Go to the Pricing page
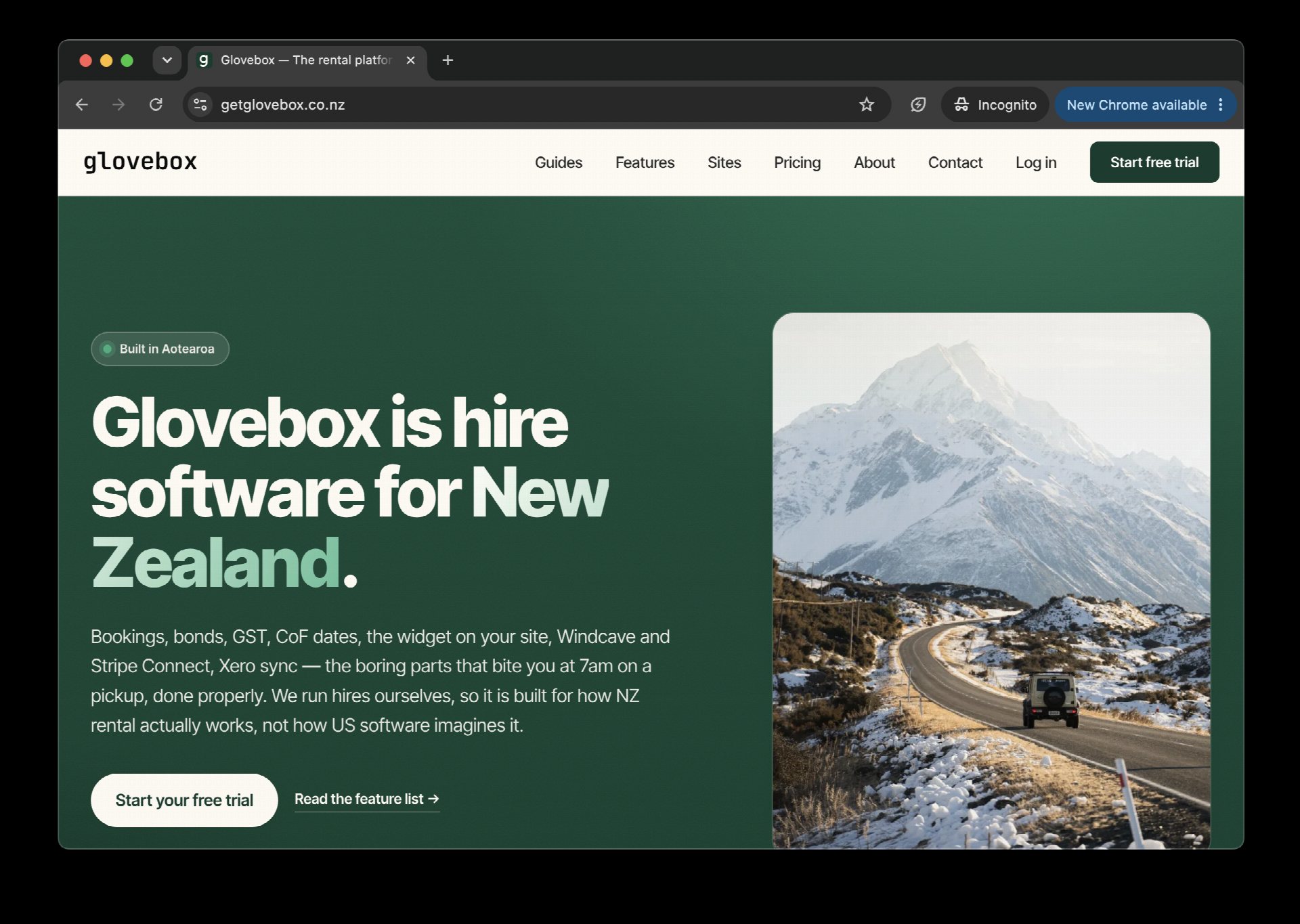Viewport: 1300px width, 924px height. coord(797,162)
